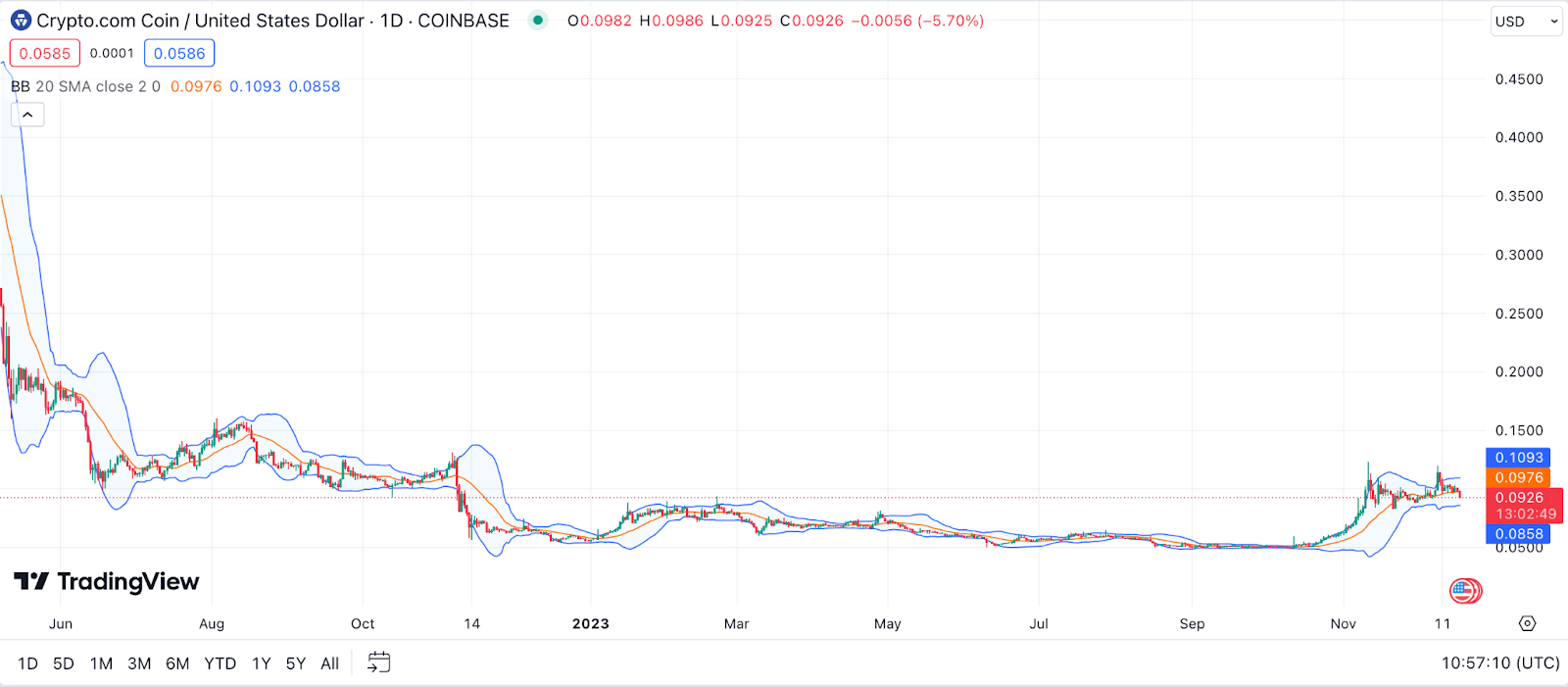The height and width of the screenshot is (687, 1568).
Task: Click the red 0.0926 current price label
Action: [x=1524, y=506]
